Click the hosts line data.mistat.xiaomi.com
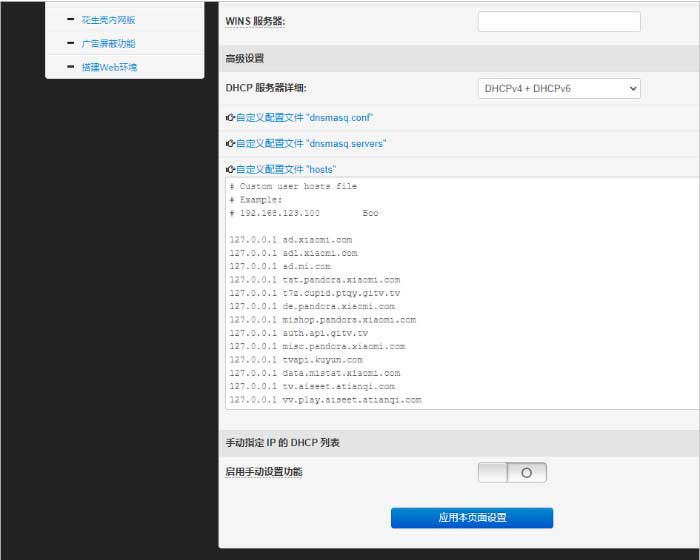The width and height of the screenshot is (700, 560). tap(315, 373)
